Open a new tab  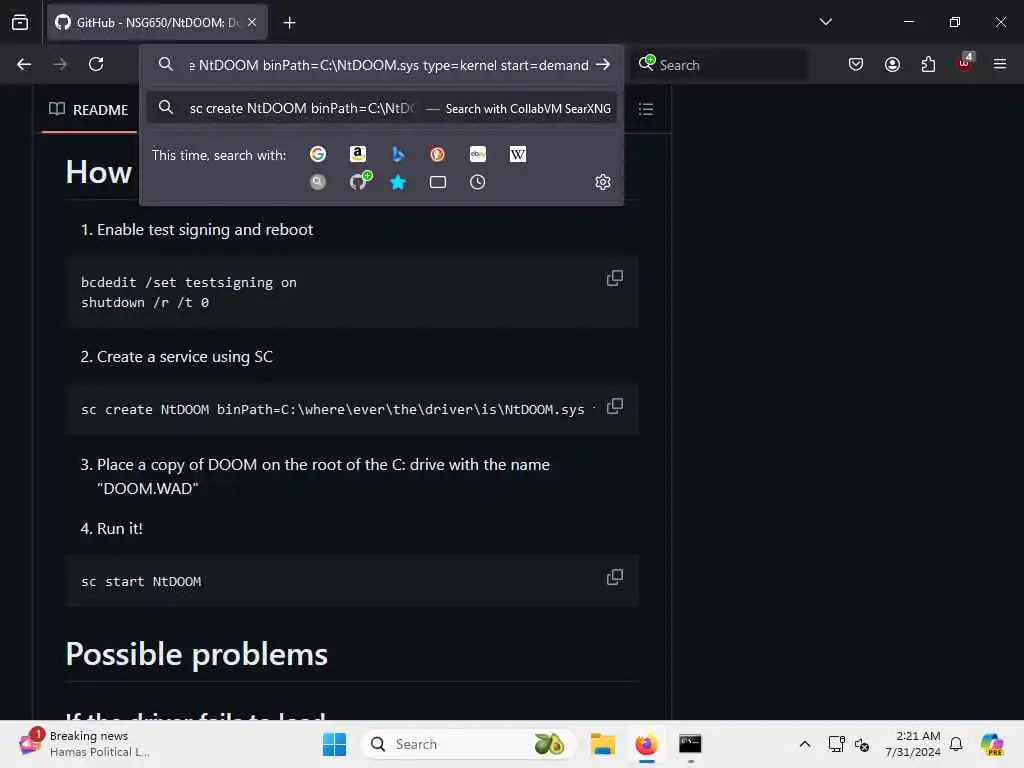point(289,23)
